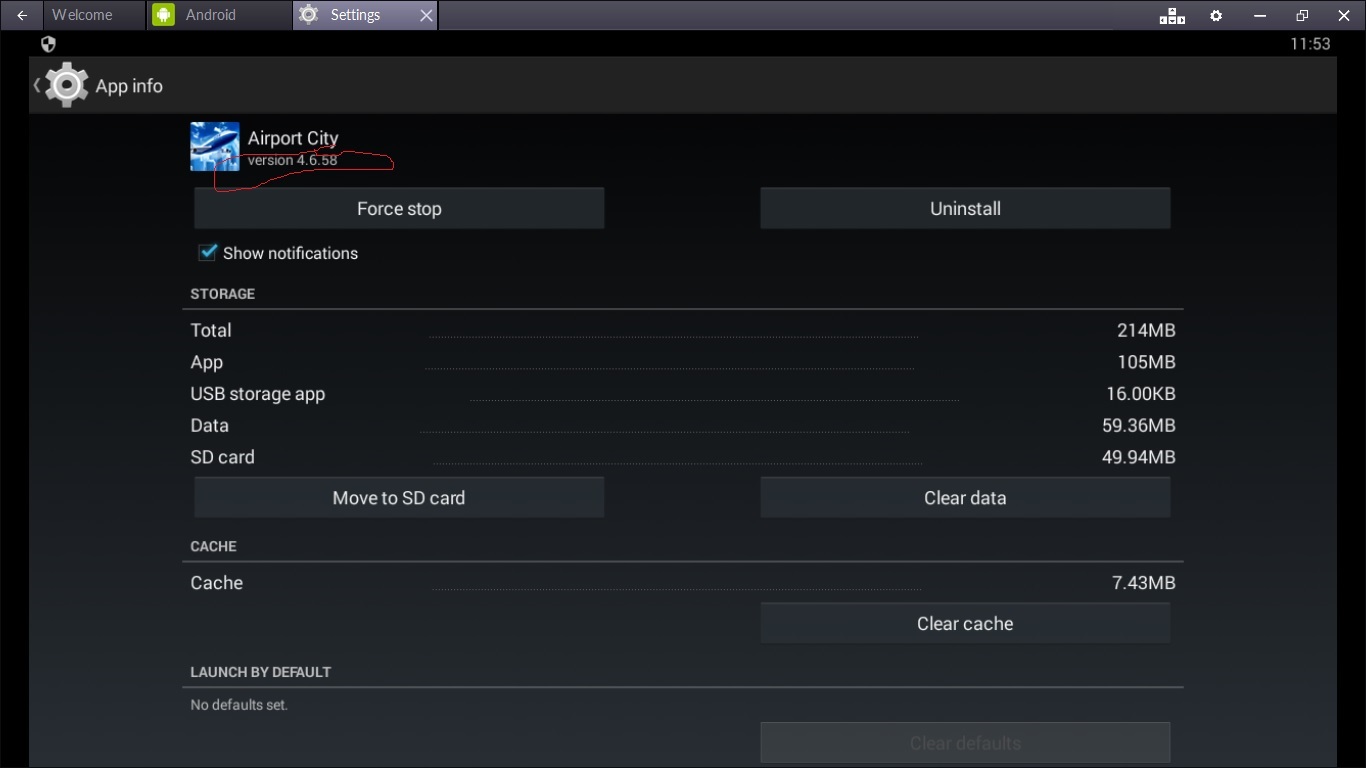Viewport: 1366px width, 768px height.
Task: Click Move to SD card
Action: click(x=399, y=498)
